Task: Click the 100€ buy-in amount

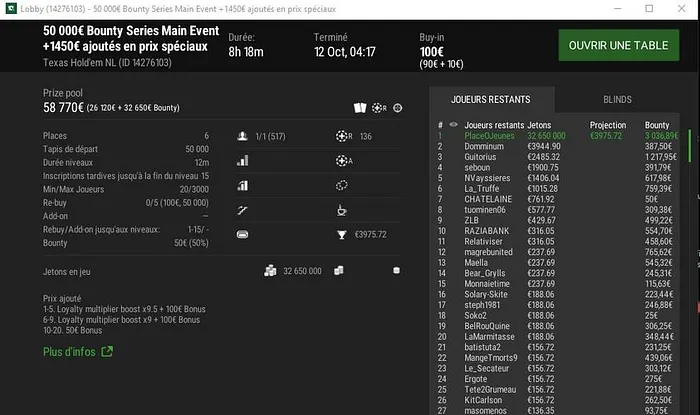Action: click(432, 52)
